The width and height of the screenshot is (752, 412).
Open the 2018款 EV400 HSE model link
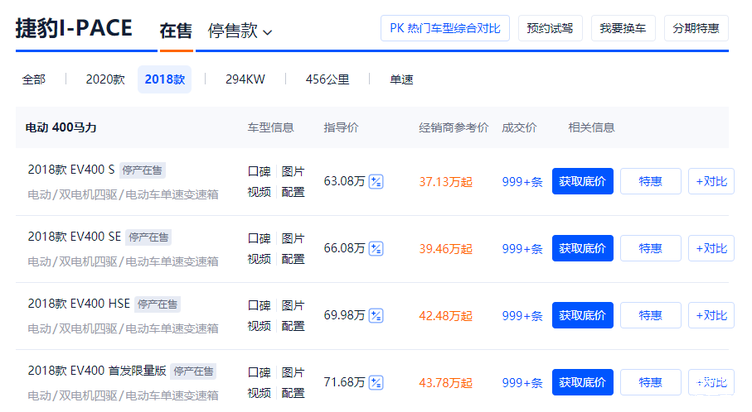(x=79, y=304)
